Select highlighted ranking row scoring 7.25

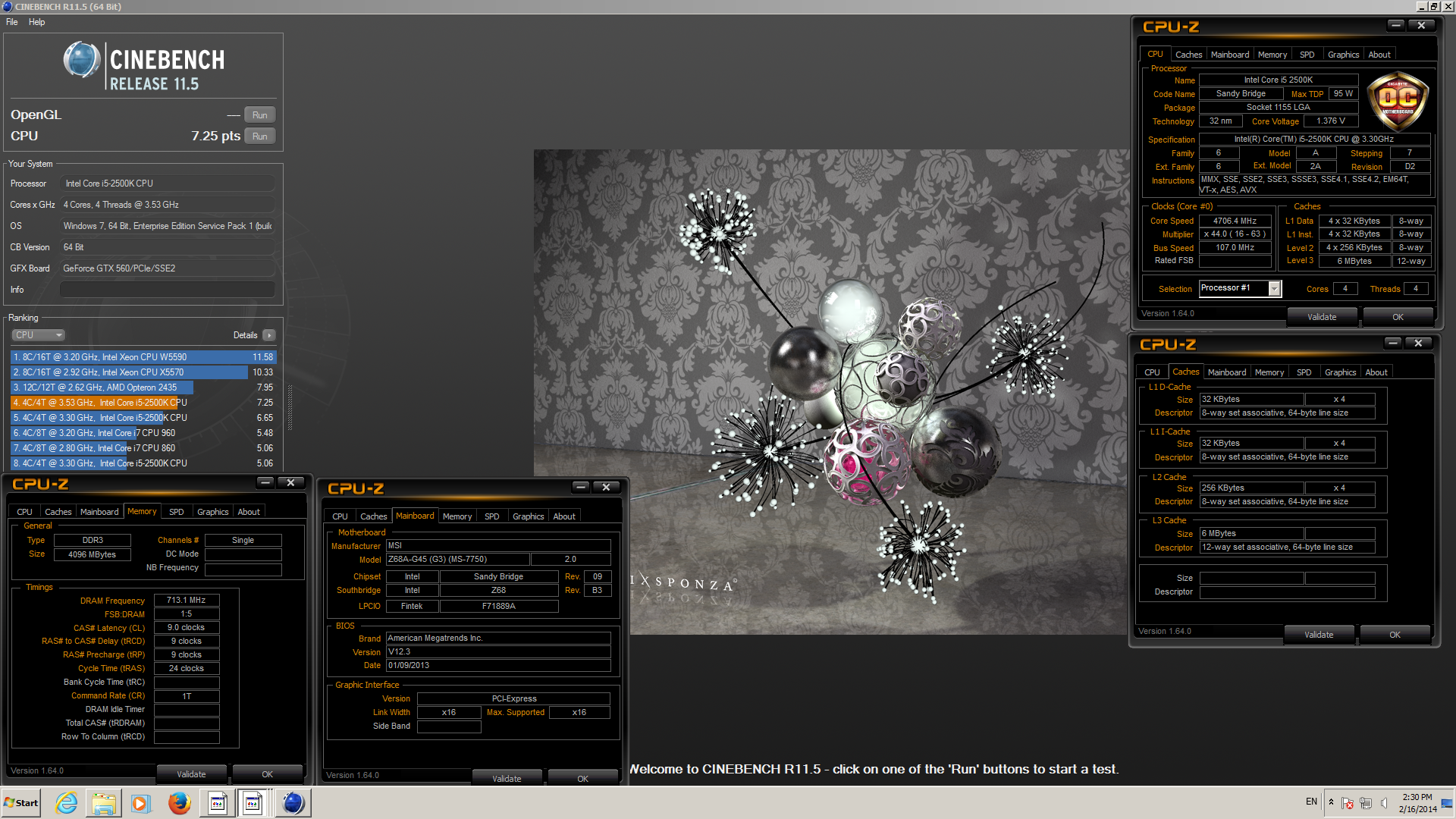pos(143,403)
